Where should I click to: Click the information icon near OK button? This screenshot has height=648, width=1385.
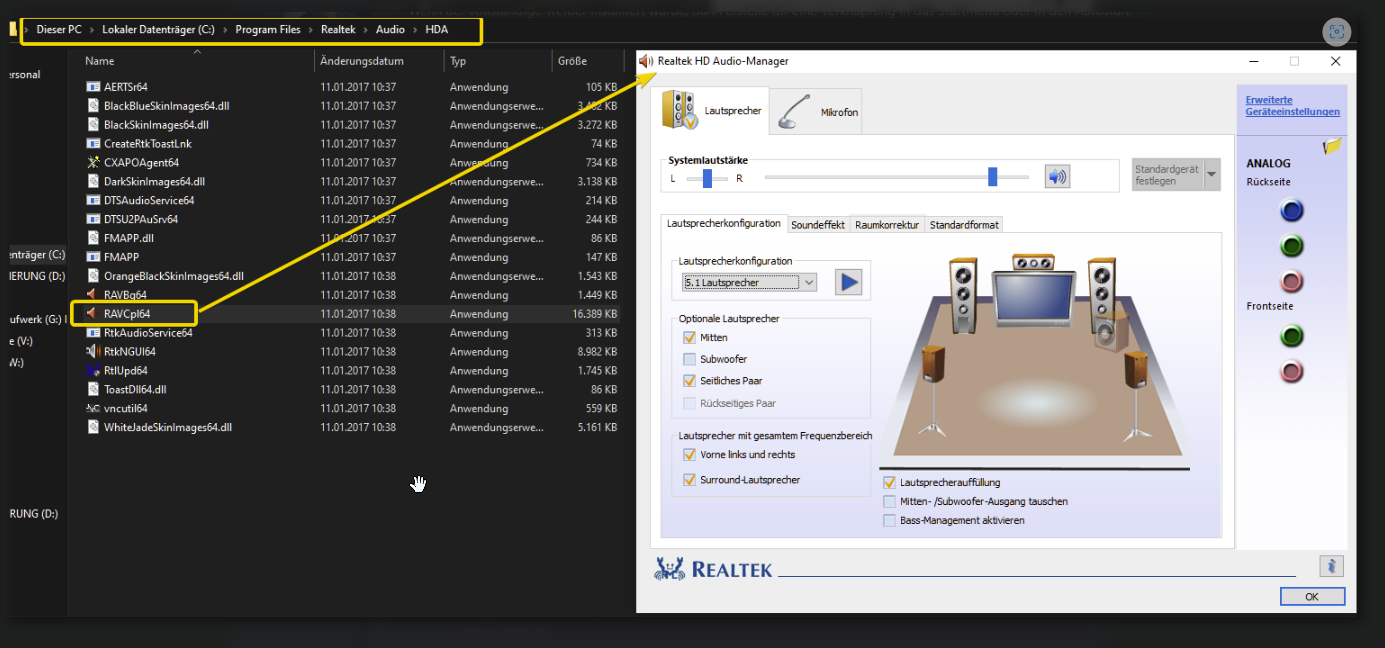point(1331,566)
